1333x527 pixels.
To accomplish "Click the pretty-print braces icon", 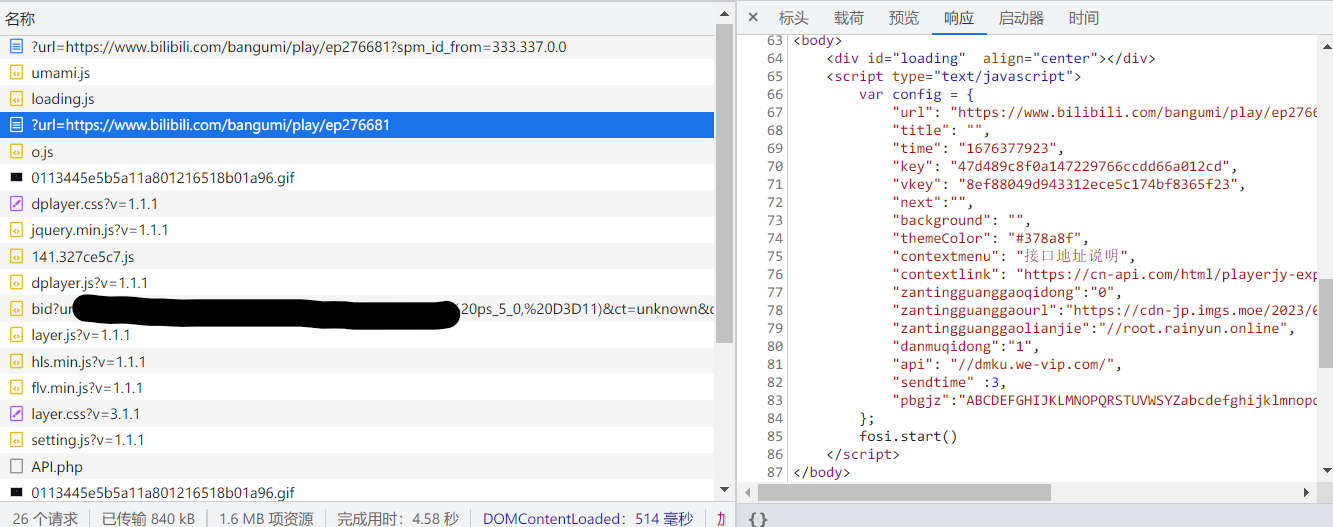I will pyautogui.click(x=758, y=518).
